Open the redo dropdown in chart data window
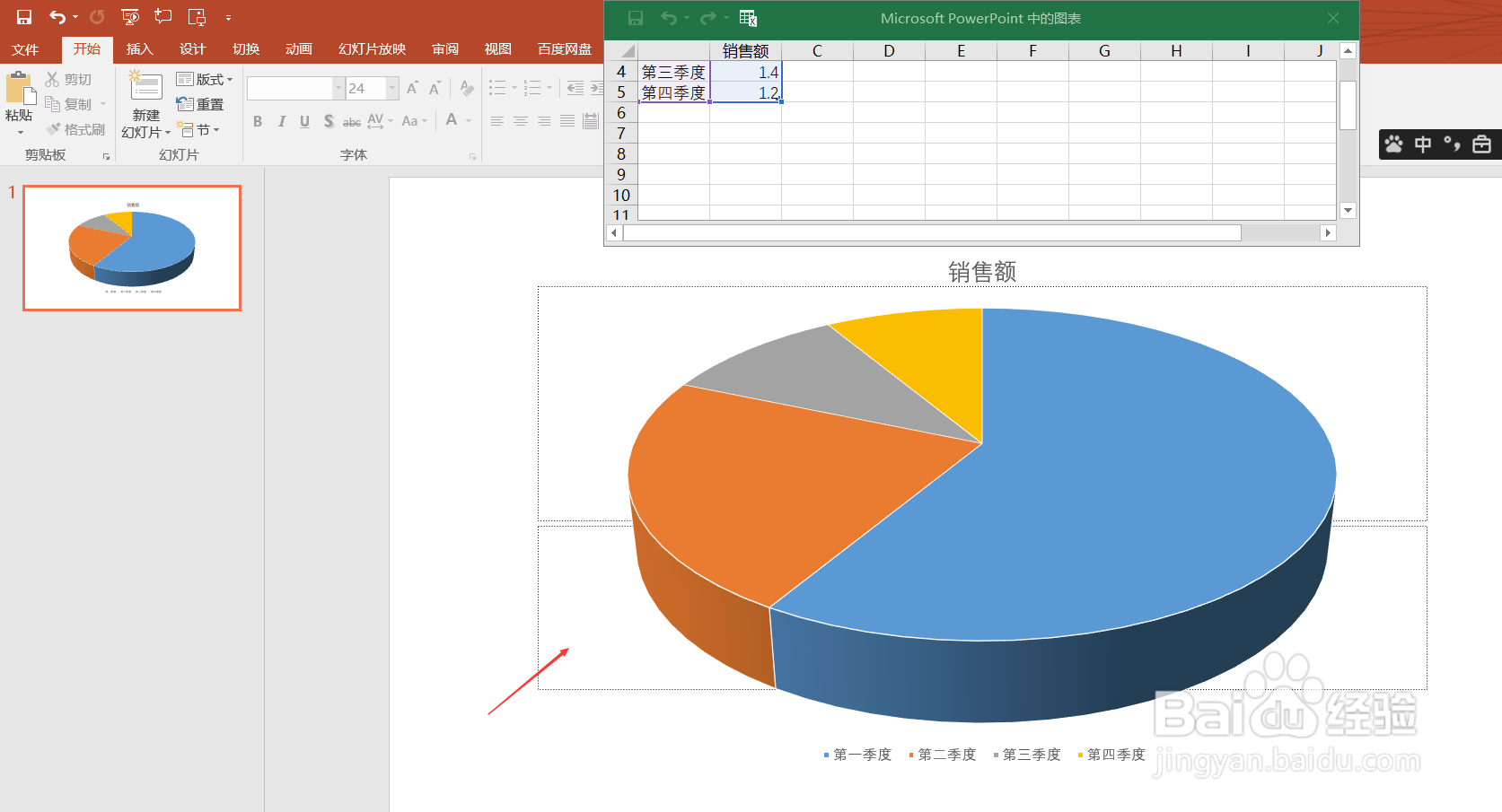This screenshot has height=812, width=1502. [725, 18]
